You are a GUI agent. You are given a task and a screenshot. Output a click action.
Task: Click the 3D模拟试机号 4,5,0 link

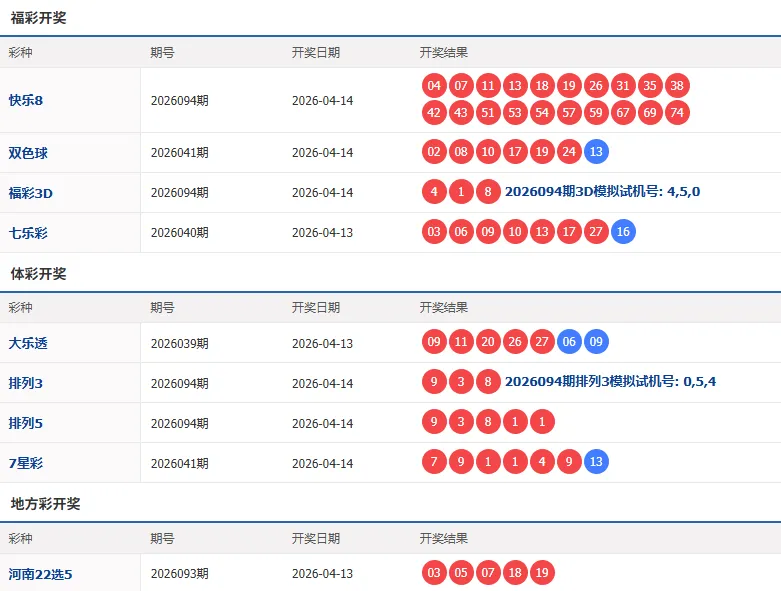(603, 192)
